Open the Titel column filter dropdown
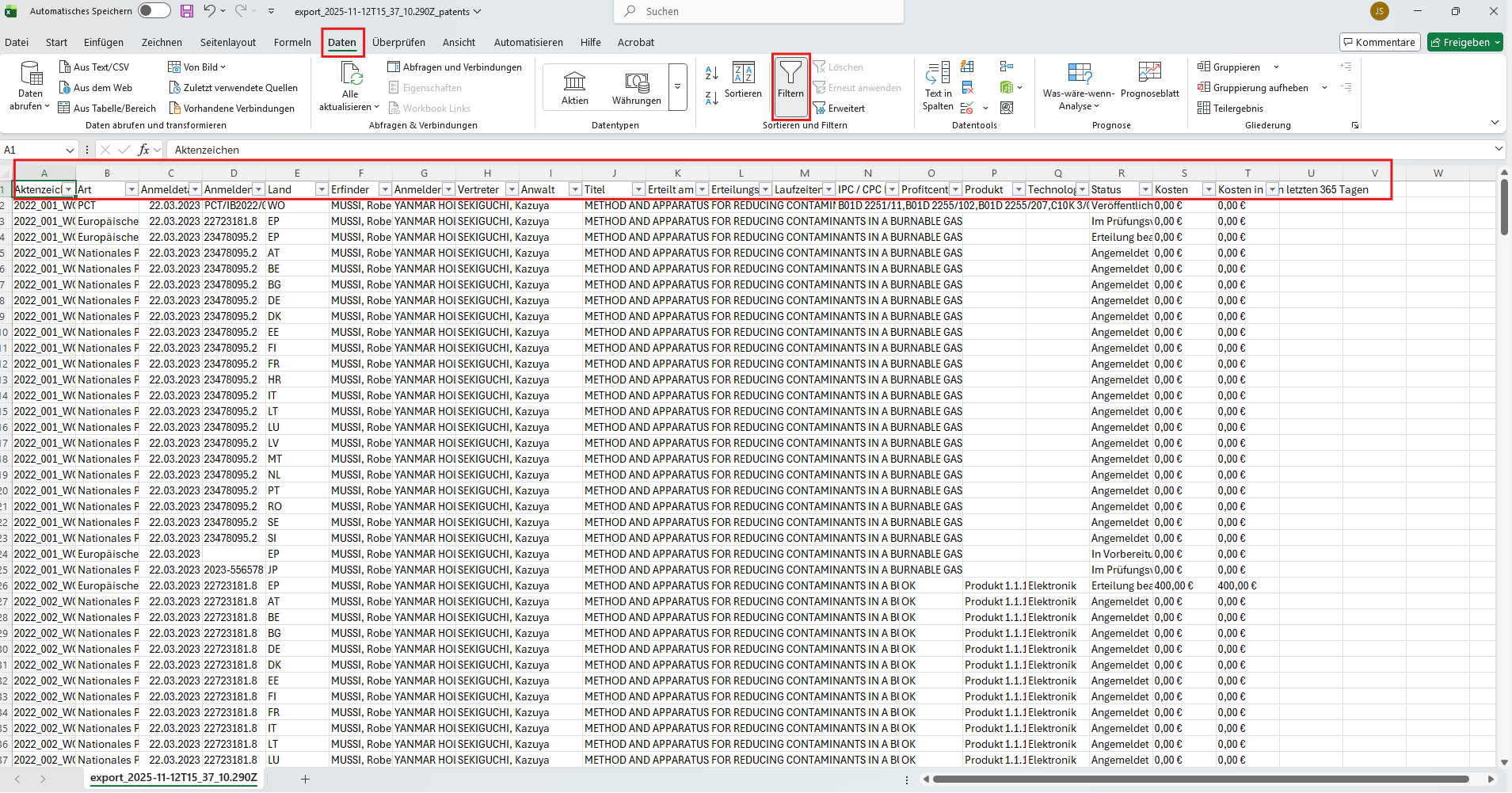This screenshot has height=793, width=1512. [638, 189]
